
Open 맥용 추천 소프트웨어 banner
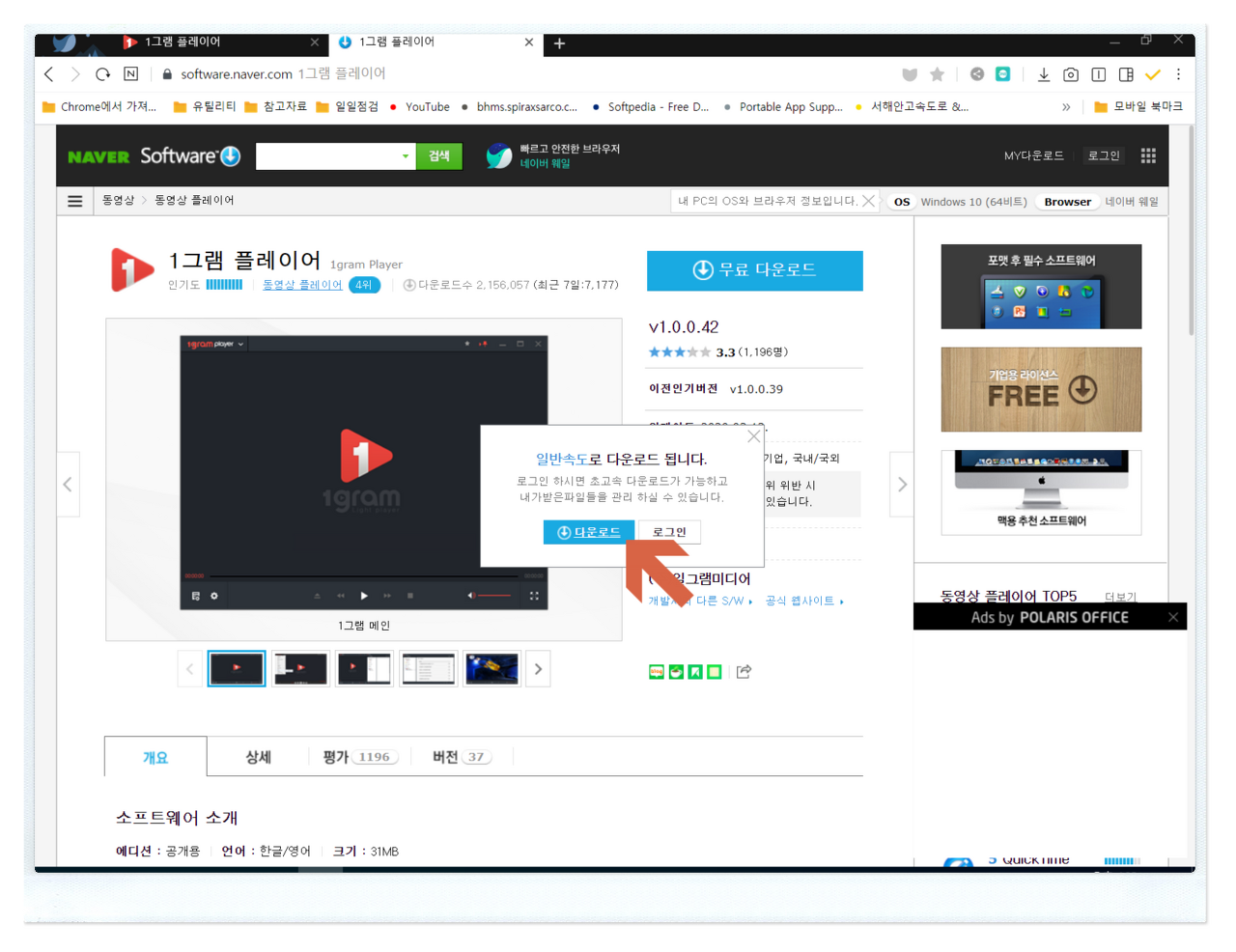[1041, 492]
